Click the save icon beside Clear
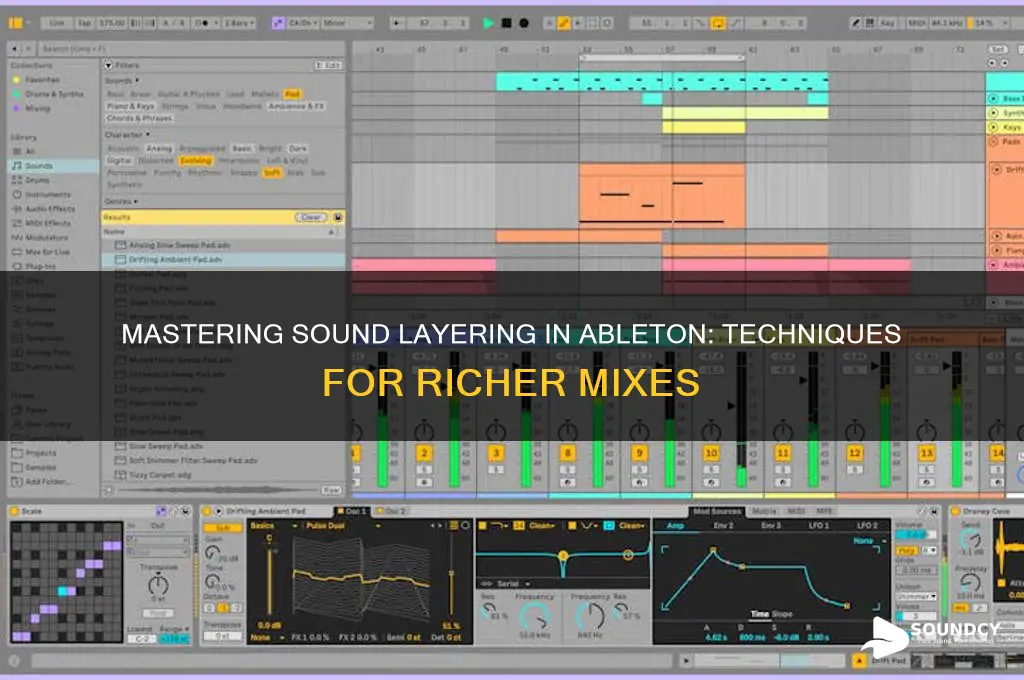Image resolution: width=1024 pixels, height=680 pixels. point(338,218)
